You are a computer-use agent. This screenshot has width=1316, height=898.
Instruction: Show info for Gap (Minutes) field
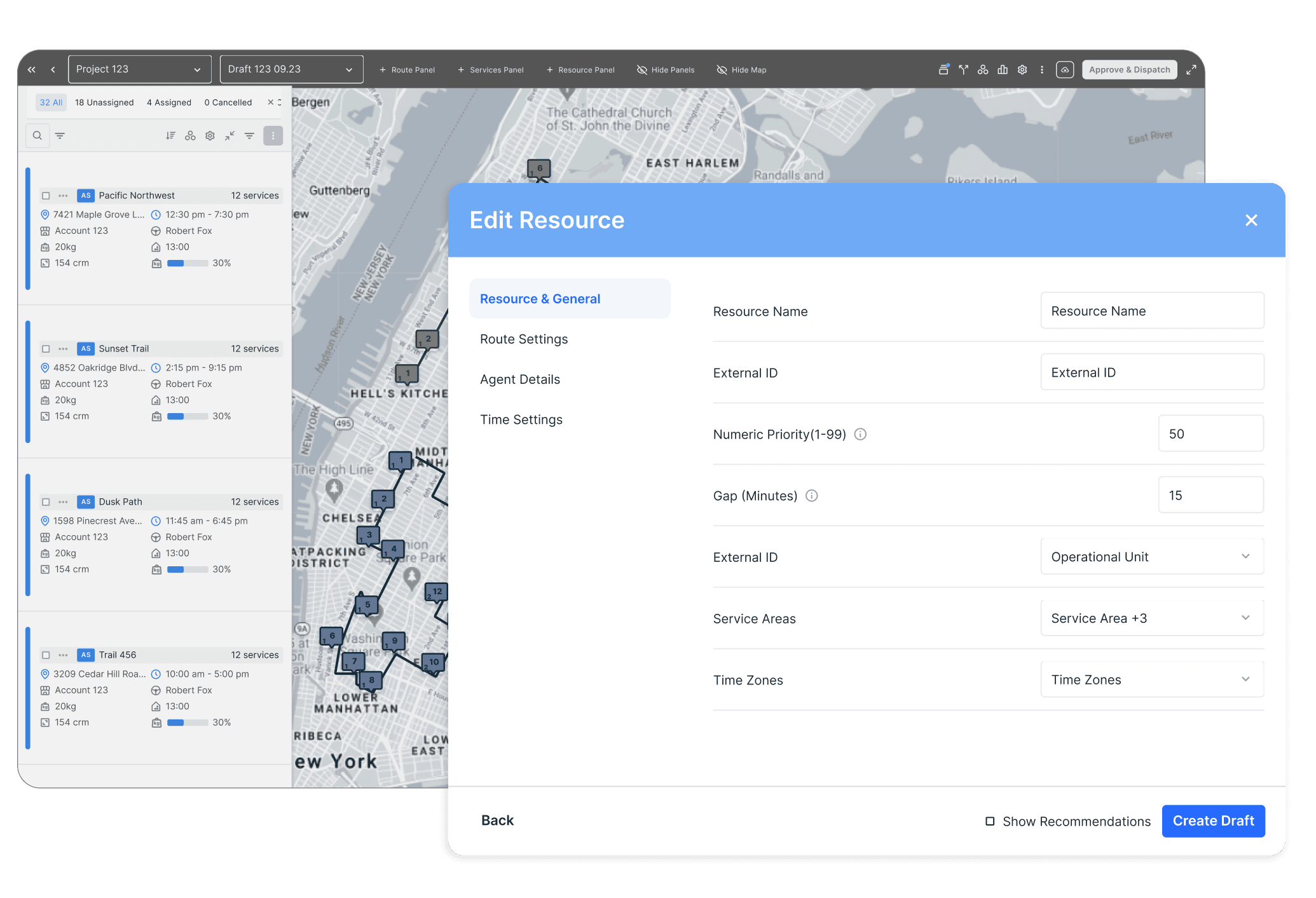click(812, 496)
